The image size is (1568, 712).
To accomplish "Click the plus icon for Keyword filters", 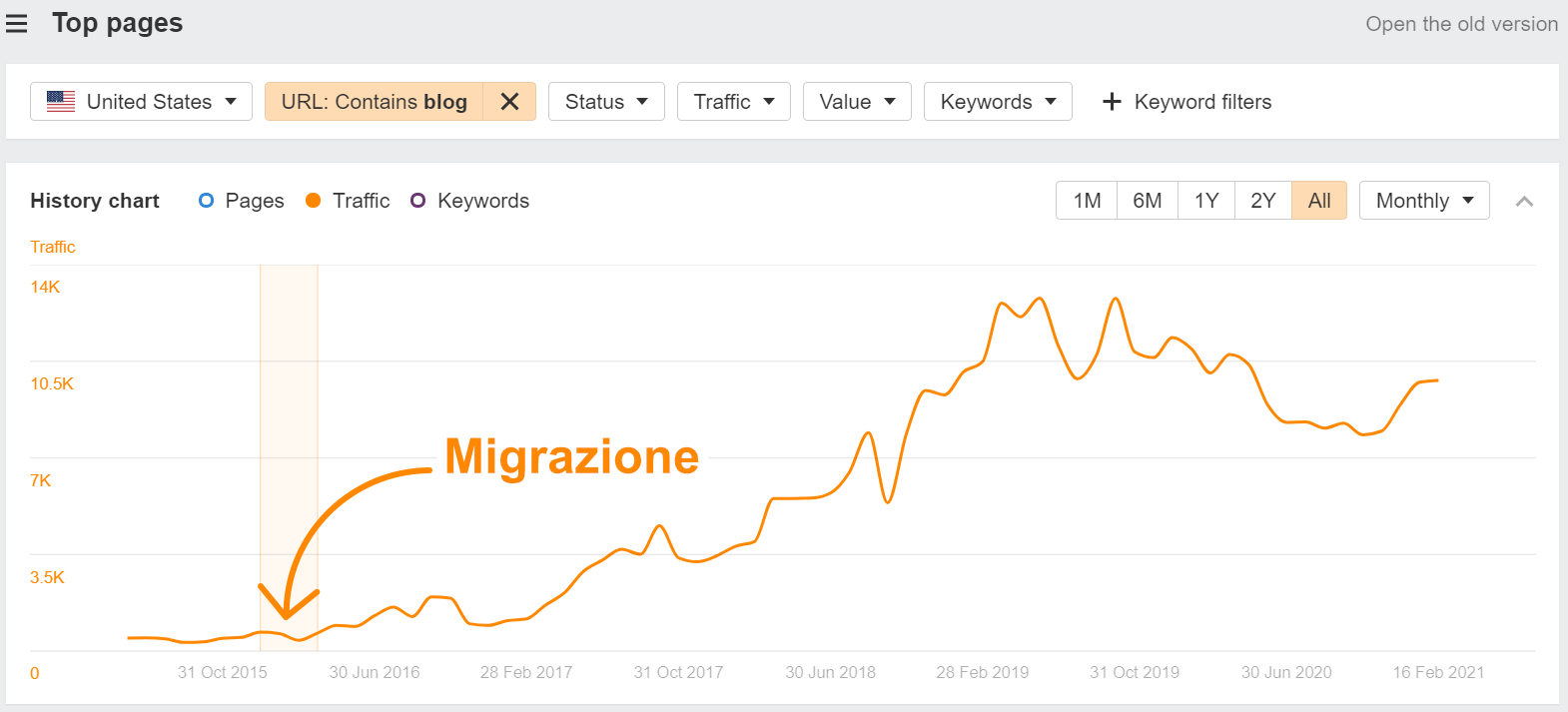I will point(1112,102).
